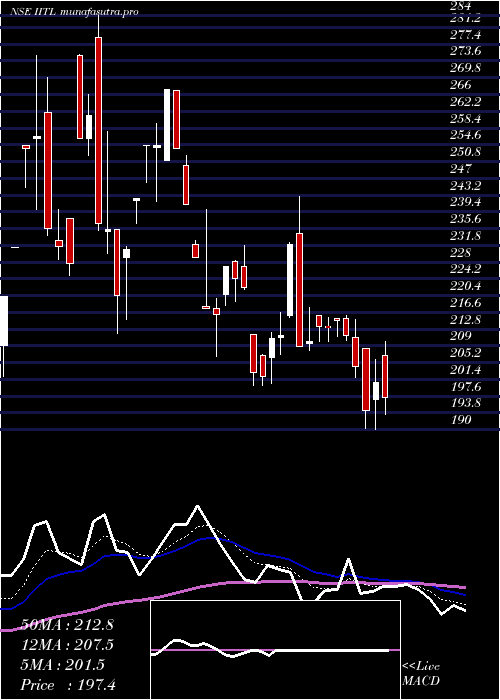Click the last red candlestick at chart end
500x700 pixels.
(x=385, y=376)
